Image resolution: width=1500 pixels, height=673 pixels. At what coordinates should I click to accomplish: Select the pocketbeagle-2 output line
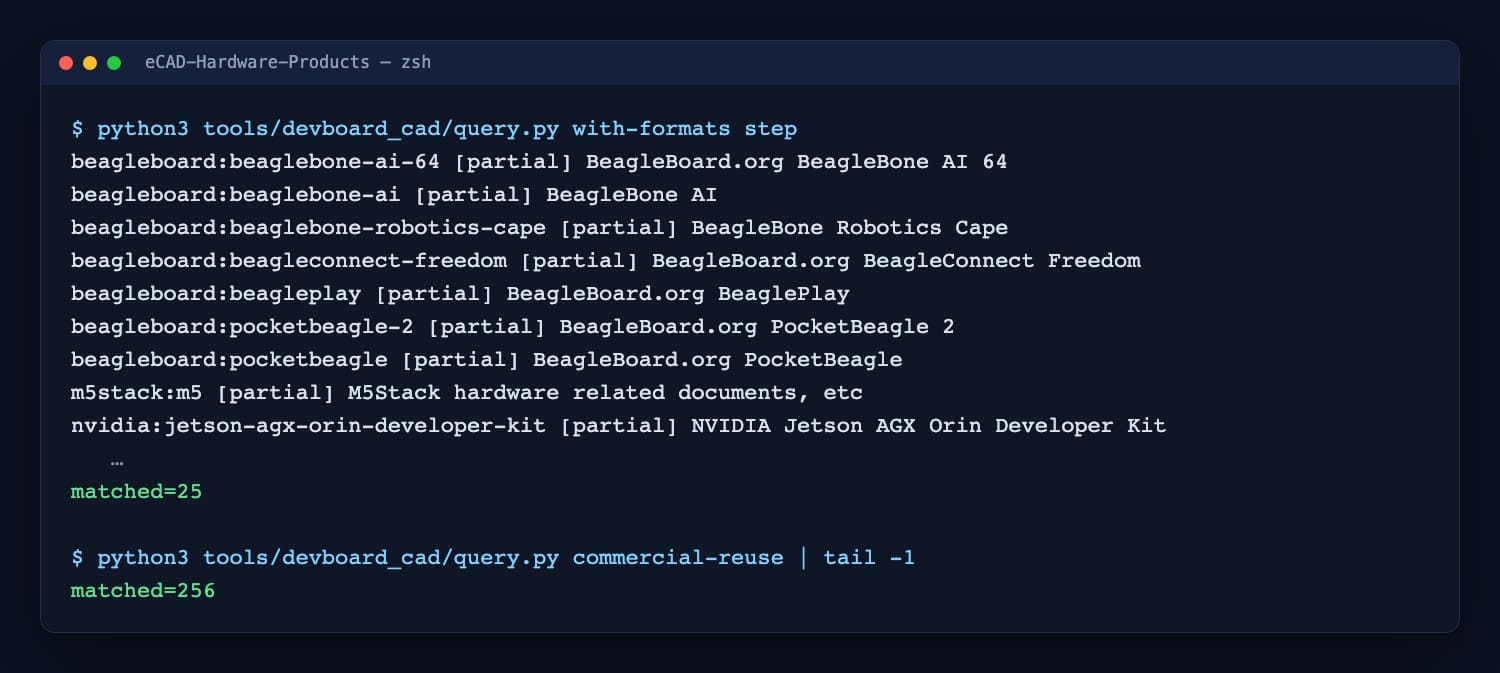[x=513, y=327]
